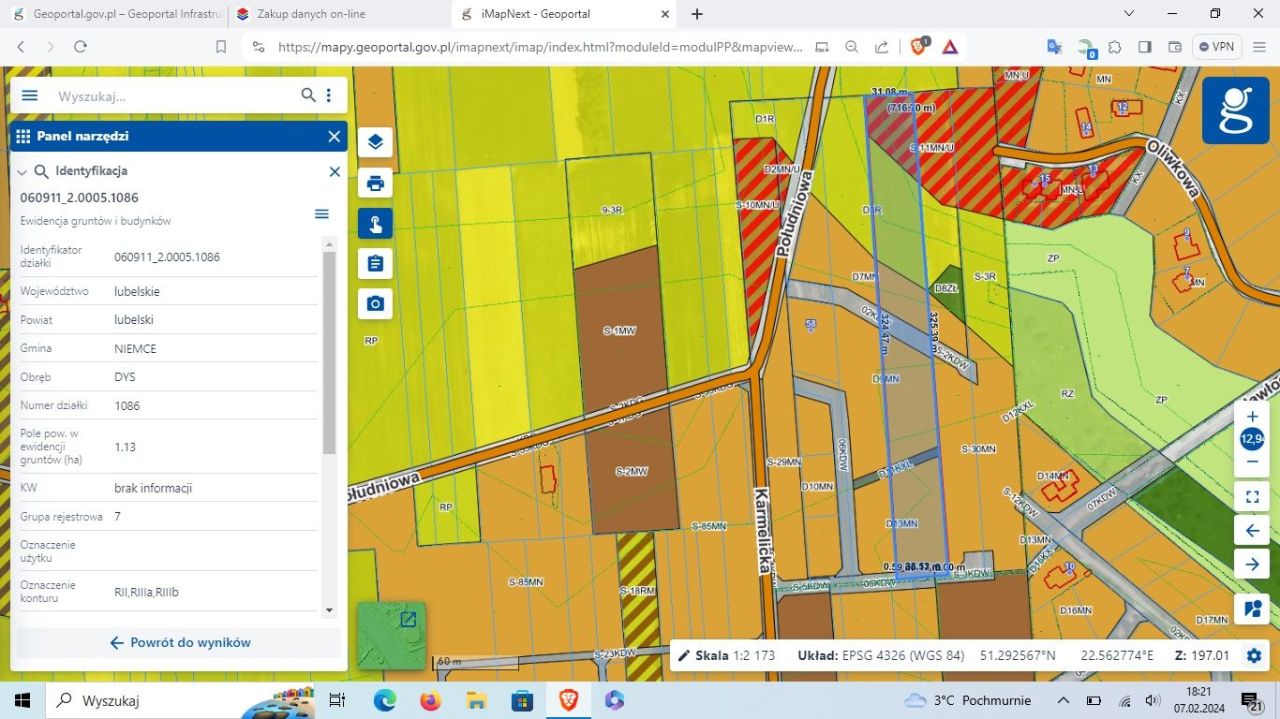This screenshot has height=719, width=1280.
Task: Open coordinate system settings gear
Action: 1253,656
